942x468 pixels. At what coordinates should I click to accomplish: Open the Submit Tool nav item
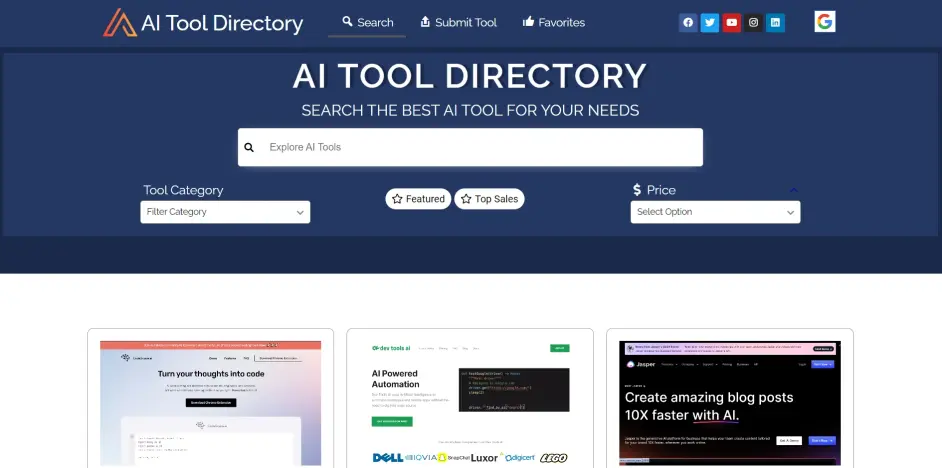[x=458, y=23]
